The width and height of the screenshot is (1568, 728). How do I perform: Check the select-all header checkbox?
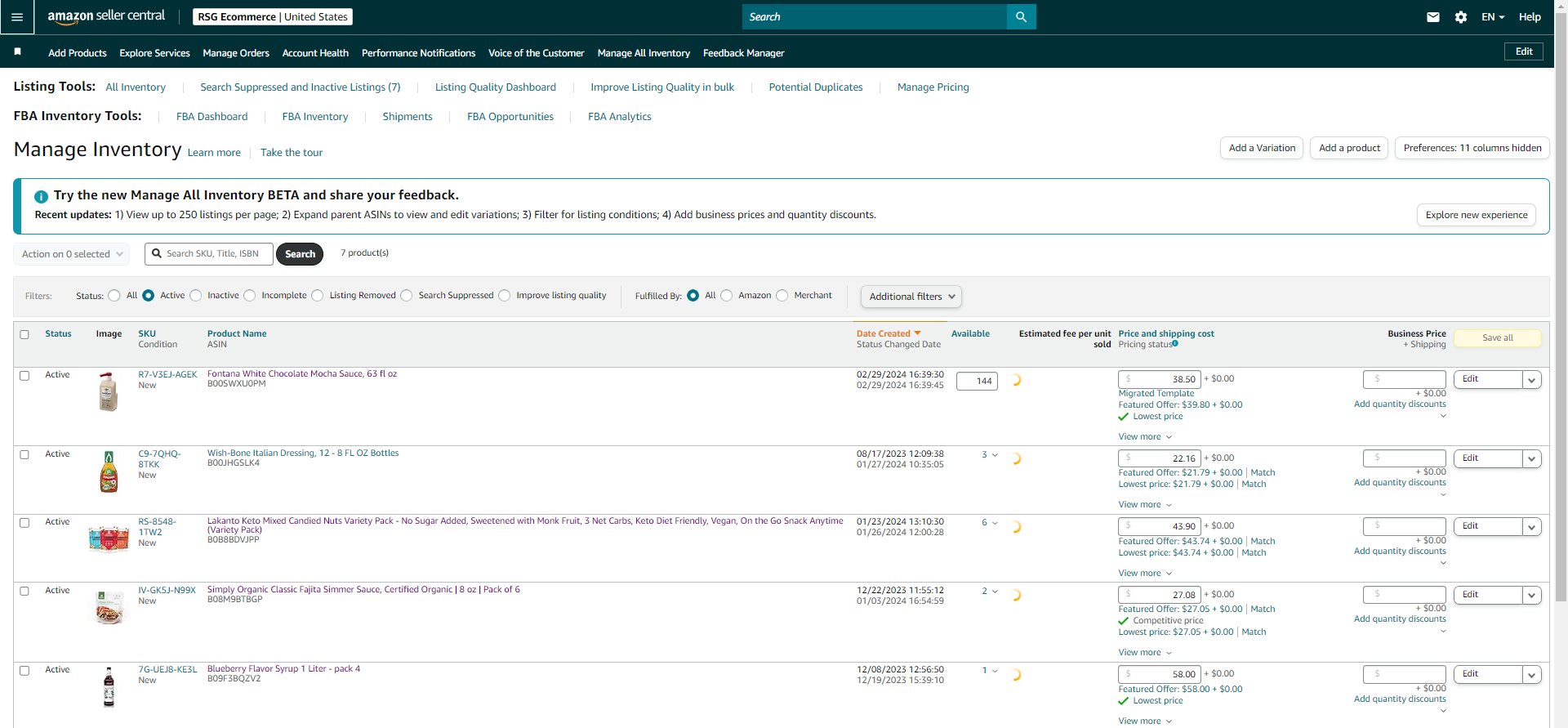24,334
